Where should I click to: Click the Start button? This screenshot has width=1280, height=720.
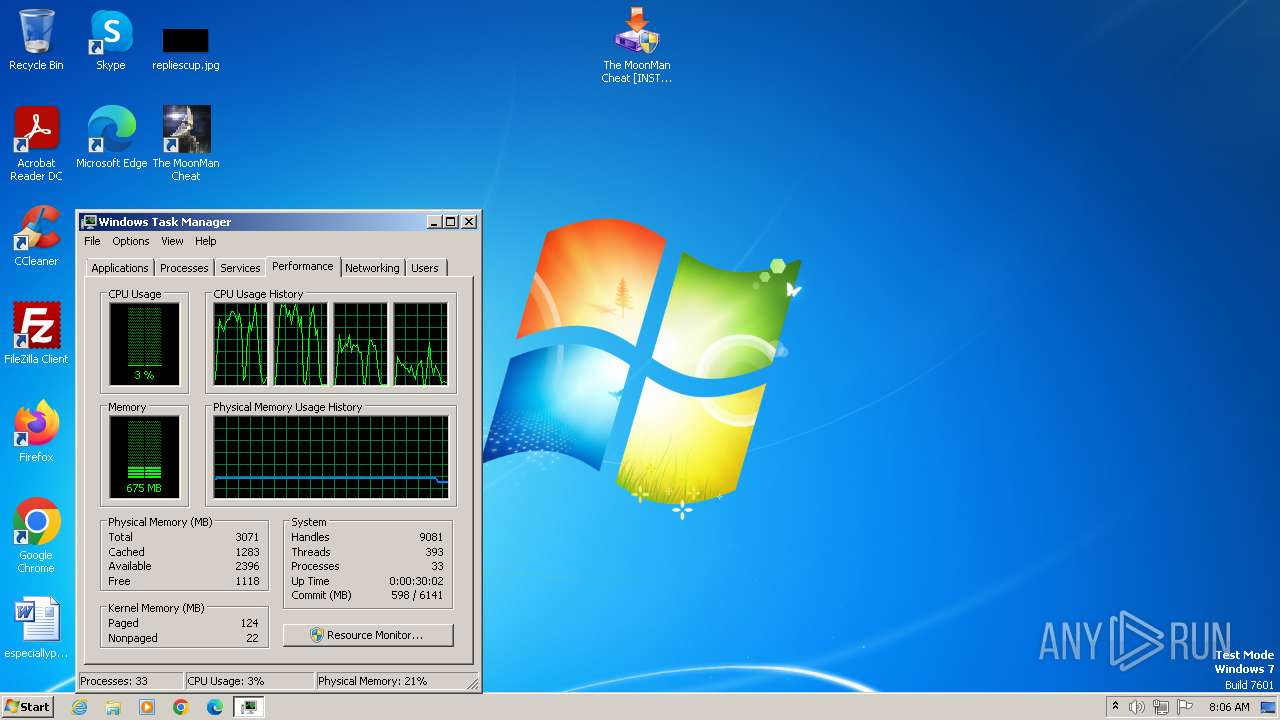pyautogui.click(x=27, y=707)
